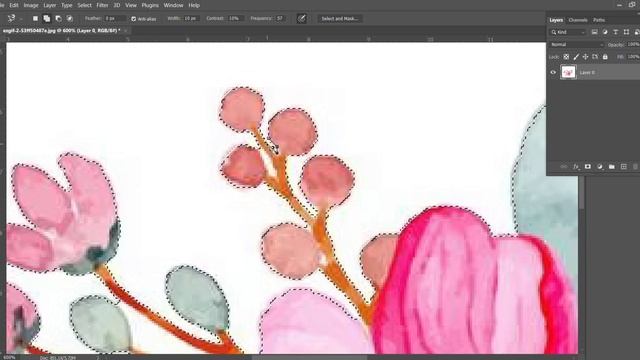Filter layers by shape layers icon
640x360 pixels.
click(626, 32)
